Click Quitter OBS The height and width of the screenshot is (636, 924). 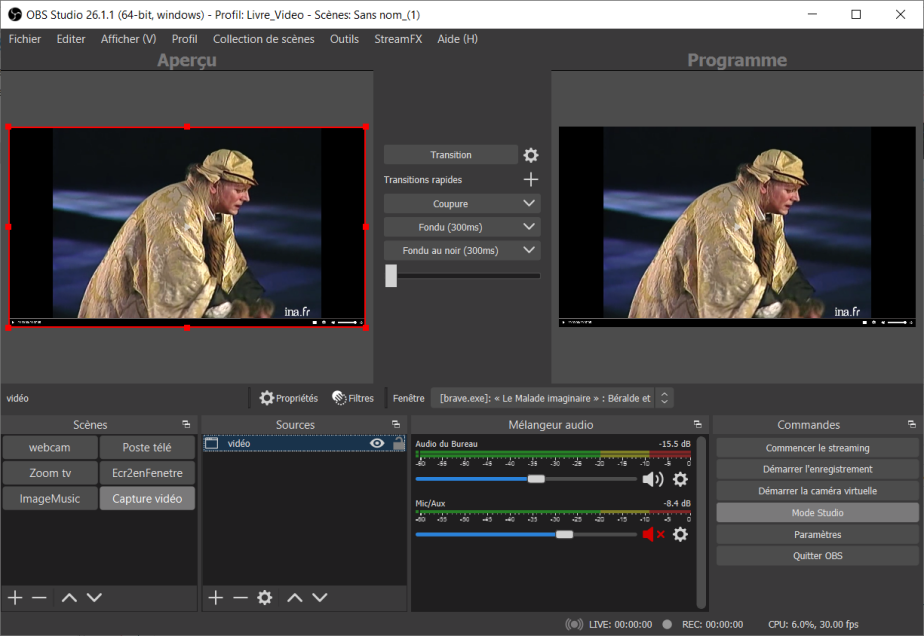tap(817, 556)
